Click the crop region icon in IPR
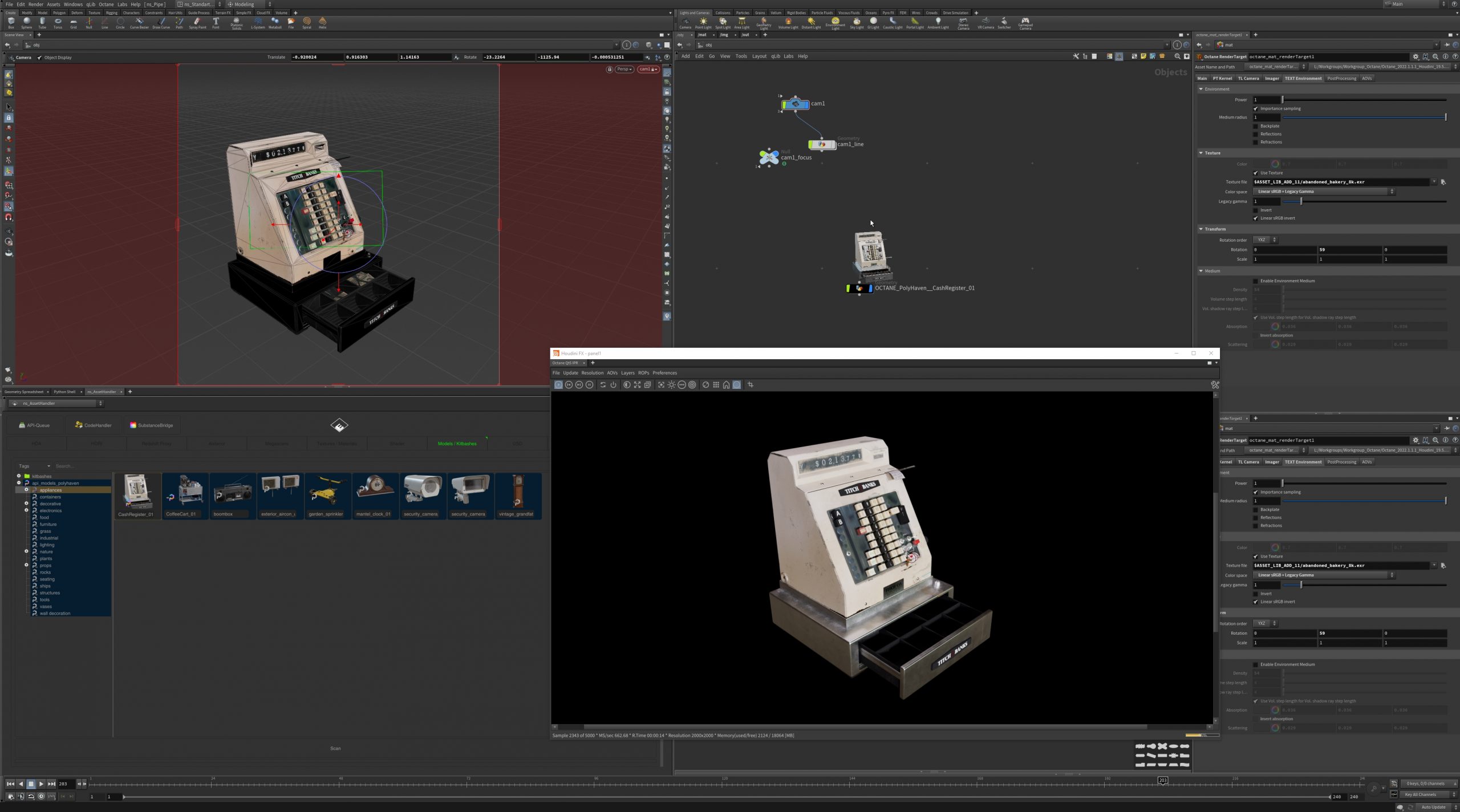The image size is (1460, 812). [x=751, y=385]
